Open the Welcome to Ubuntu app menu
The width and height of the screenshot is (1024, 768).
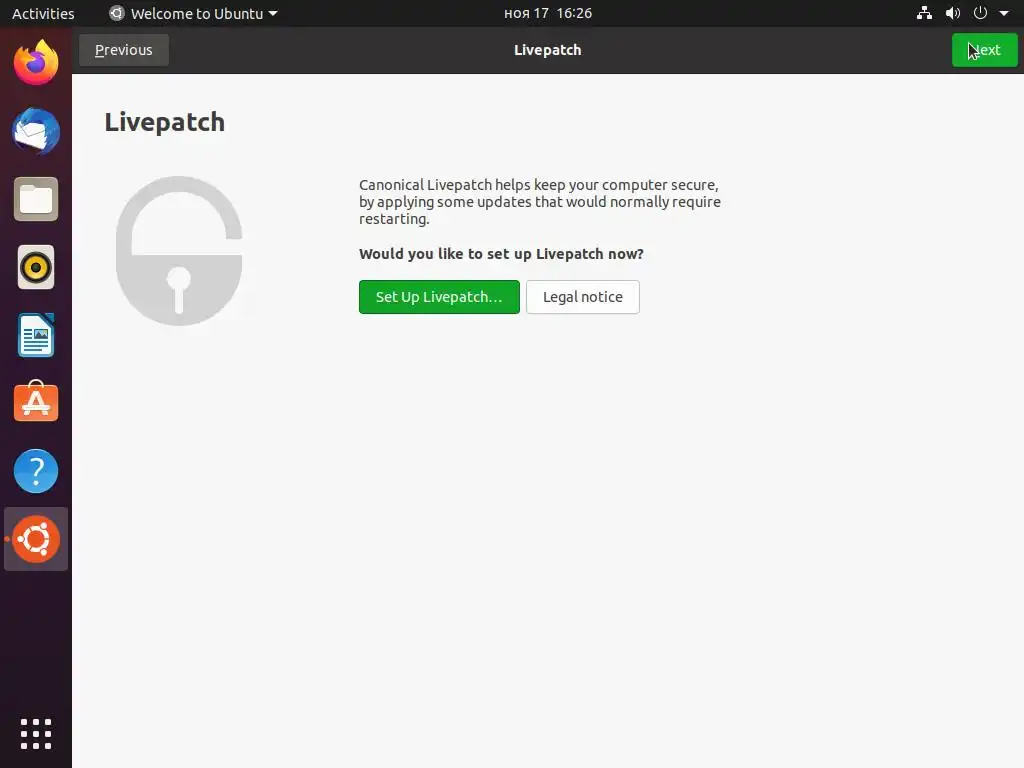click(x=193, y=14)
